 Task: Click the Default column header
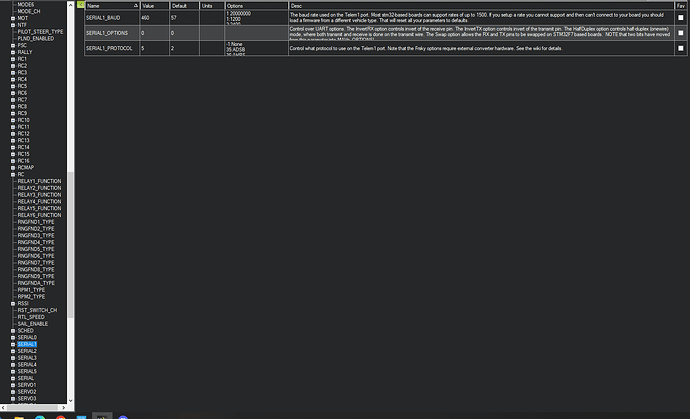[x=184, y=6]
